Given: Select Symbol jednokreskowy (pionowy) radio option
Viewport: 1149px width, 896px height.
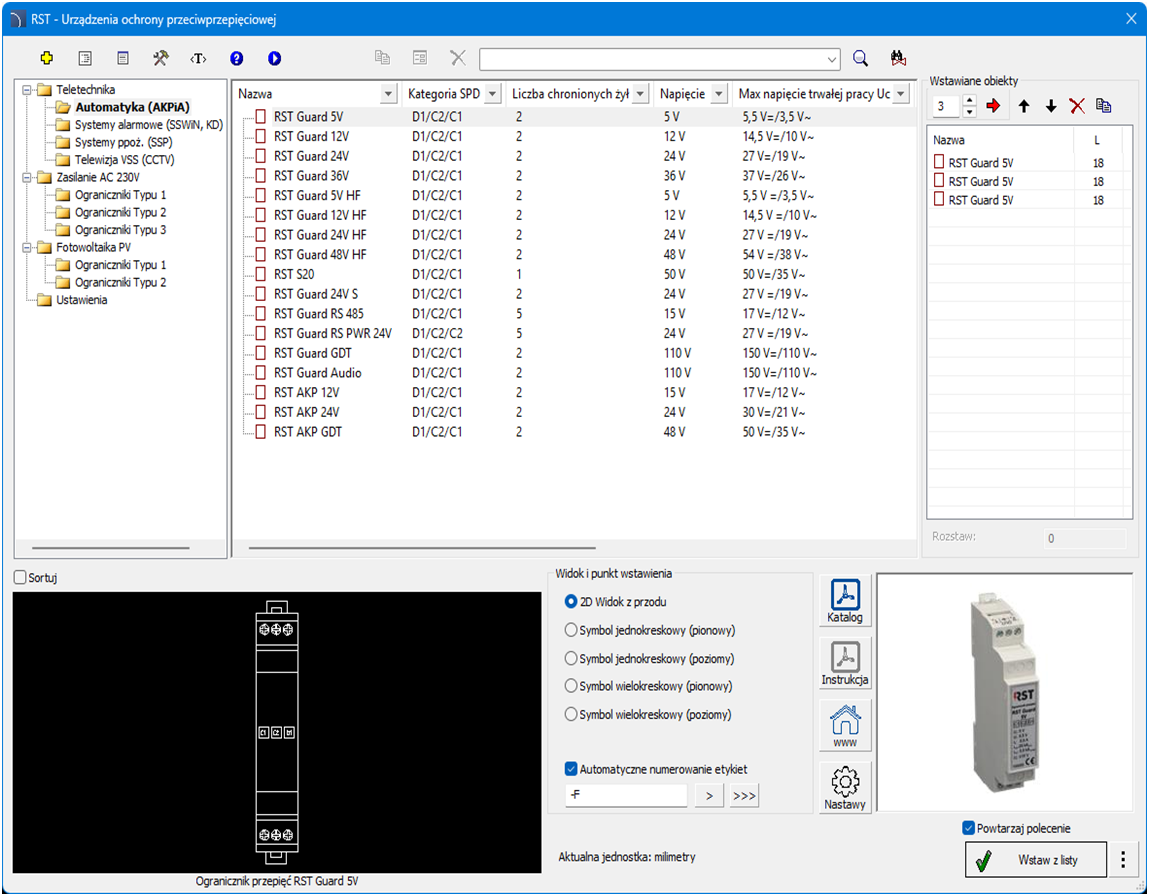Looking at the screenshot, I should tap(571, 630).
